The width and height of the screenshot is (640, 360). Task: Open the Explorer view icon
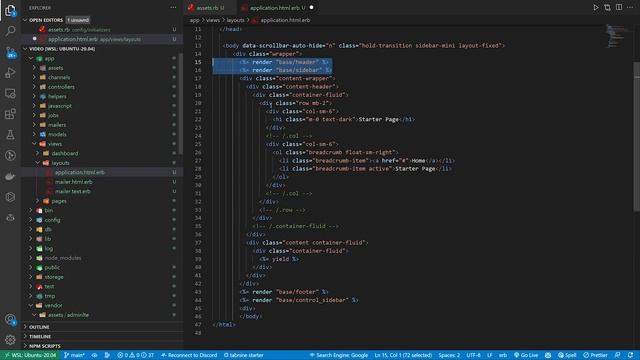(10, 10)
